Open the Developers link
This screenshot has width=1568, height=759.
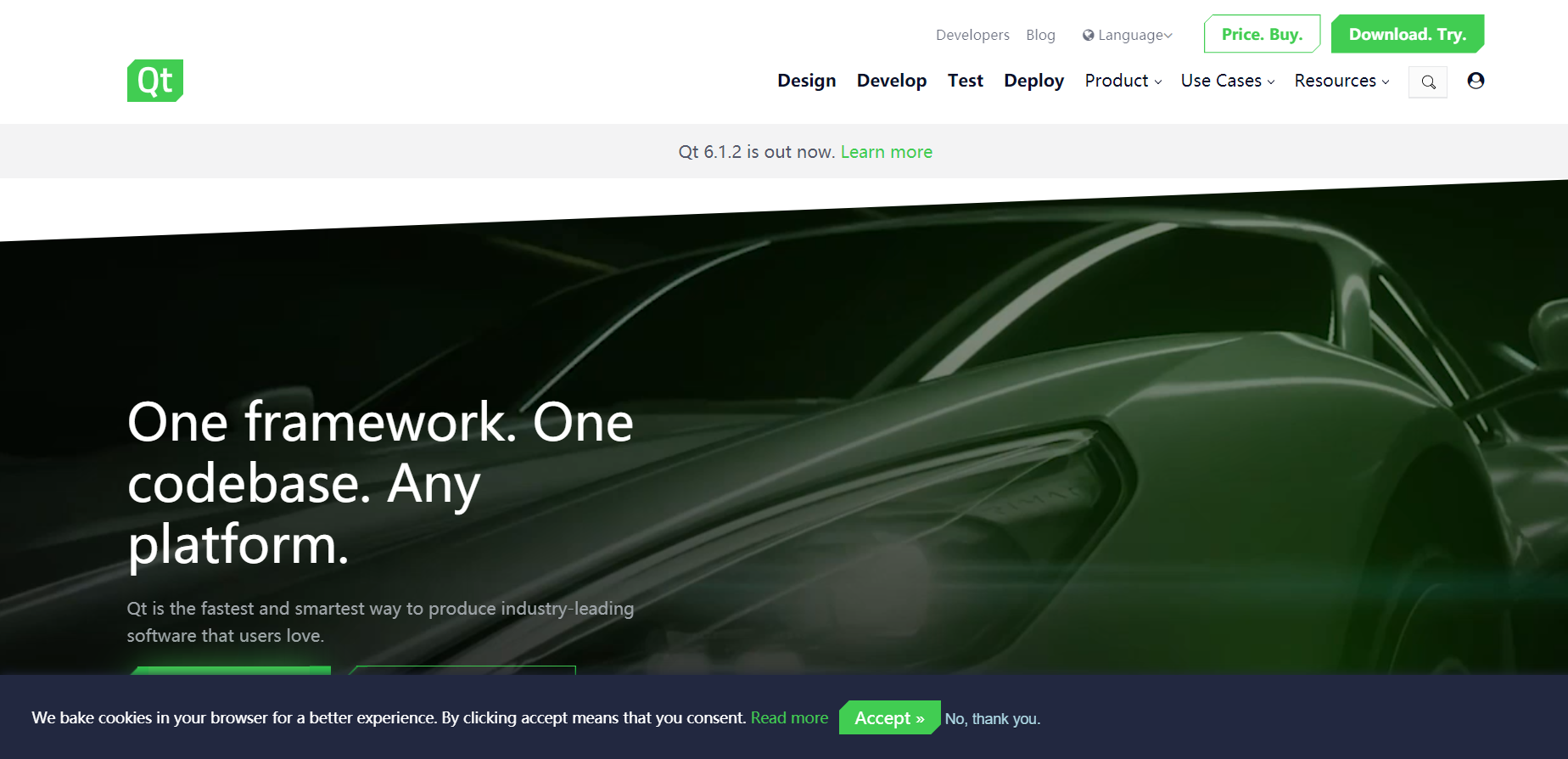pos(972,35)
